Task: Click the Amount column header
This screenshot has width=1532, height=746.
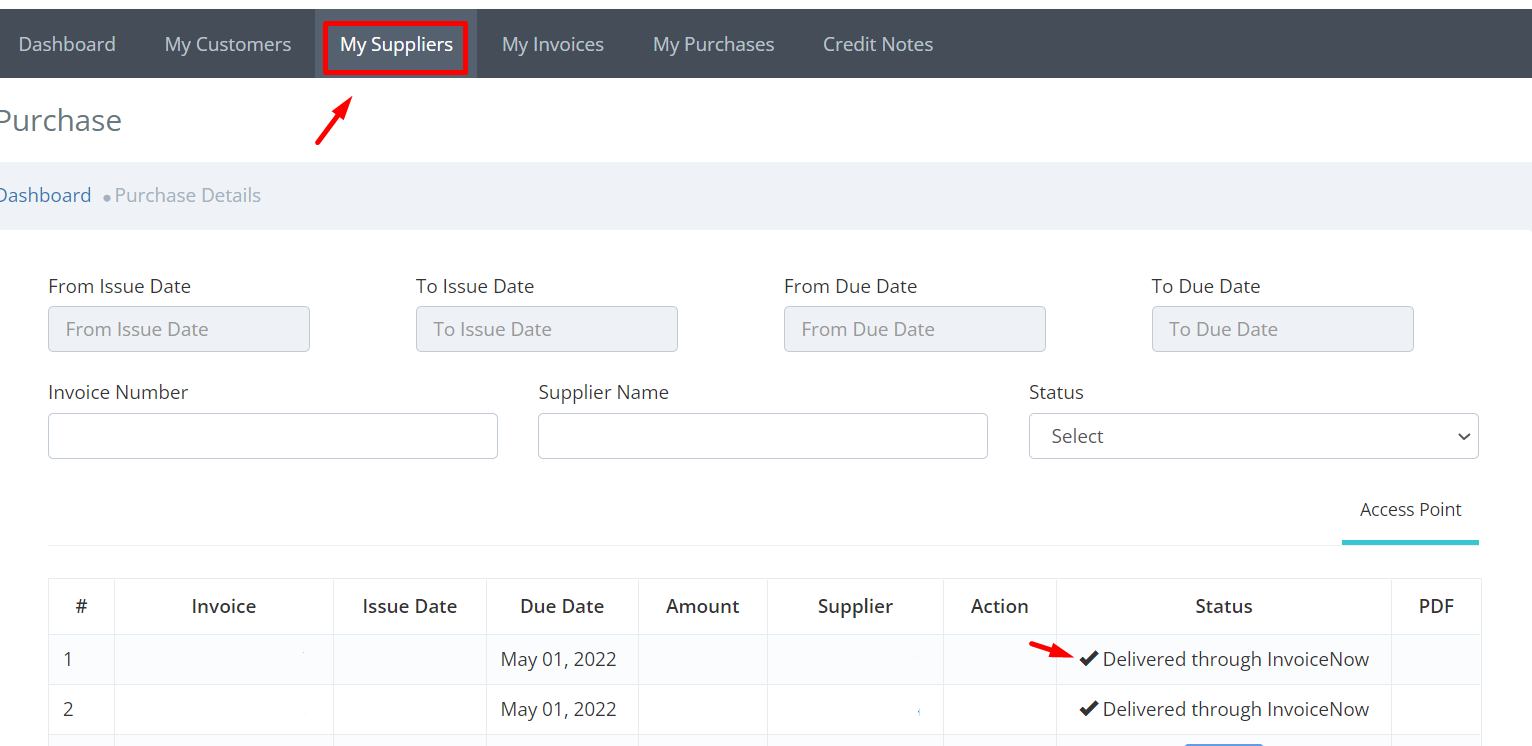Action: (703, 606)
